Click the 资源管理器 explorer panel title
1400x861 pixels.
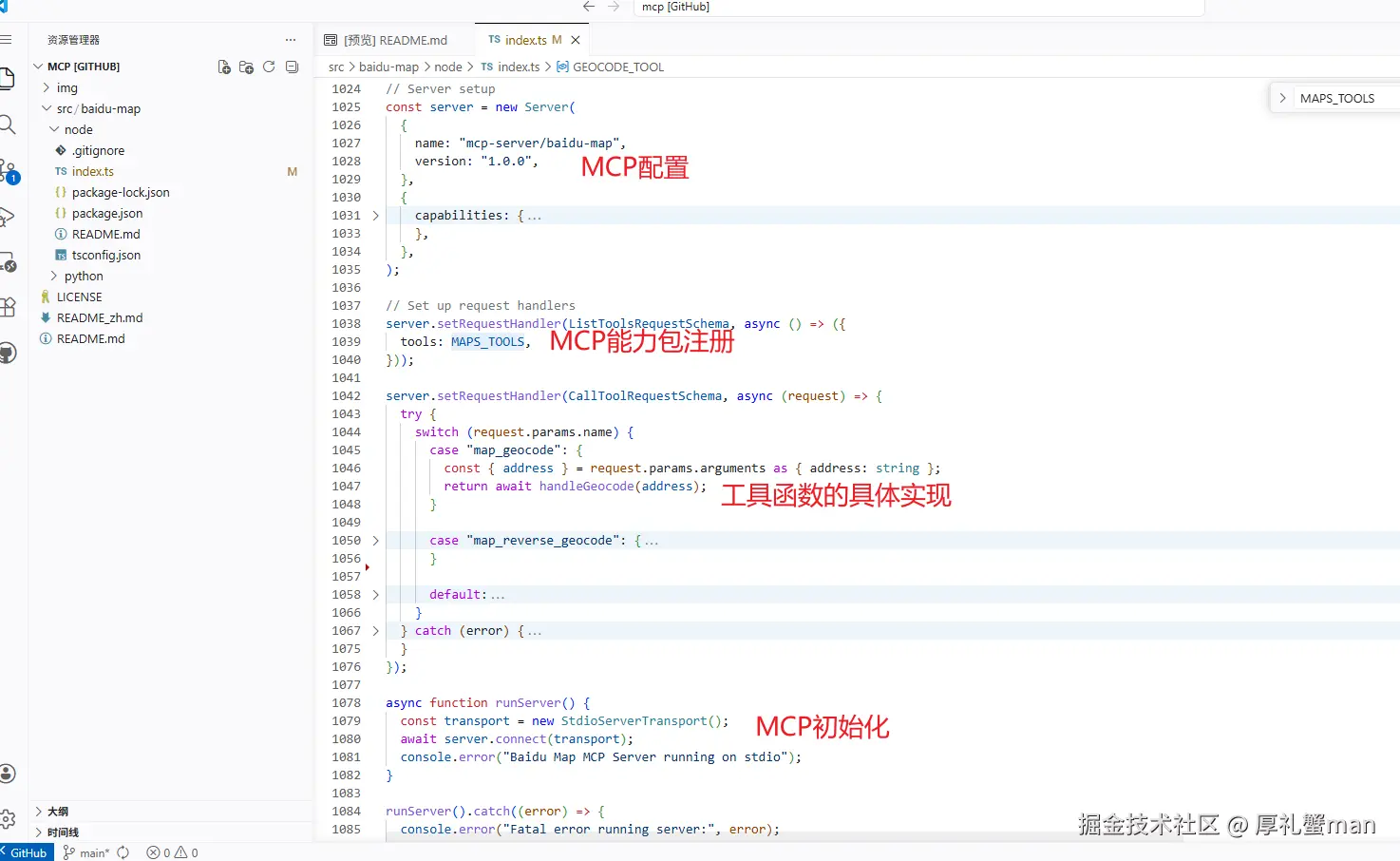pyautogui.click(x=73, y=40)
